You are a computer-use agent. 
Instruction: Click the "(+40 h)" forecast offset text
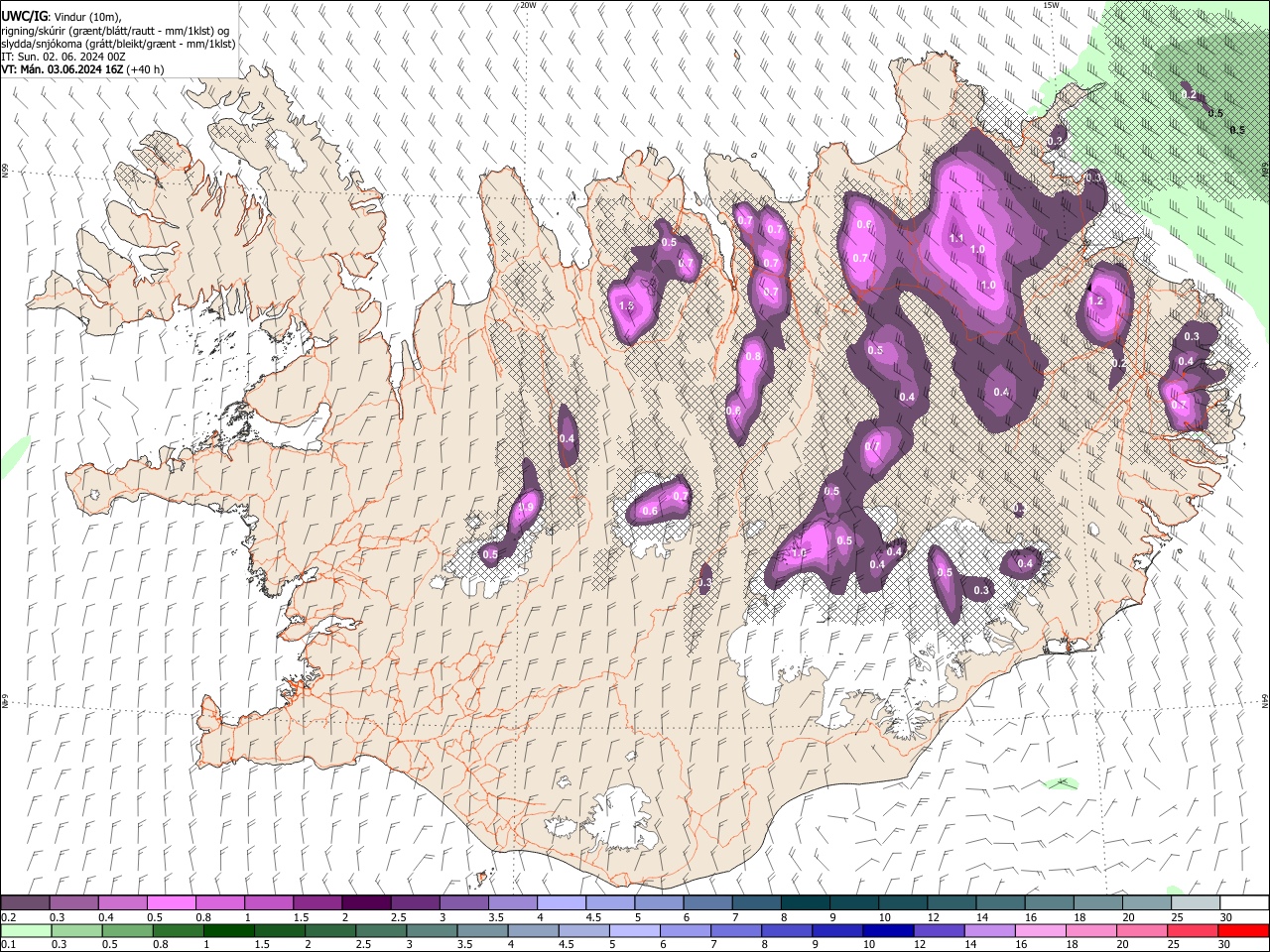[146, 69]
